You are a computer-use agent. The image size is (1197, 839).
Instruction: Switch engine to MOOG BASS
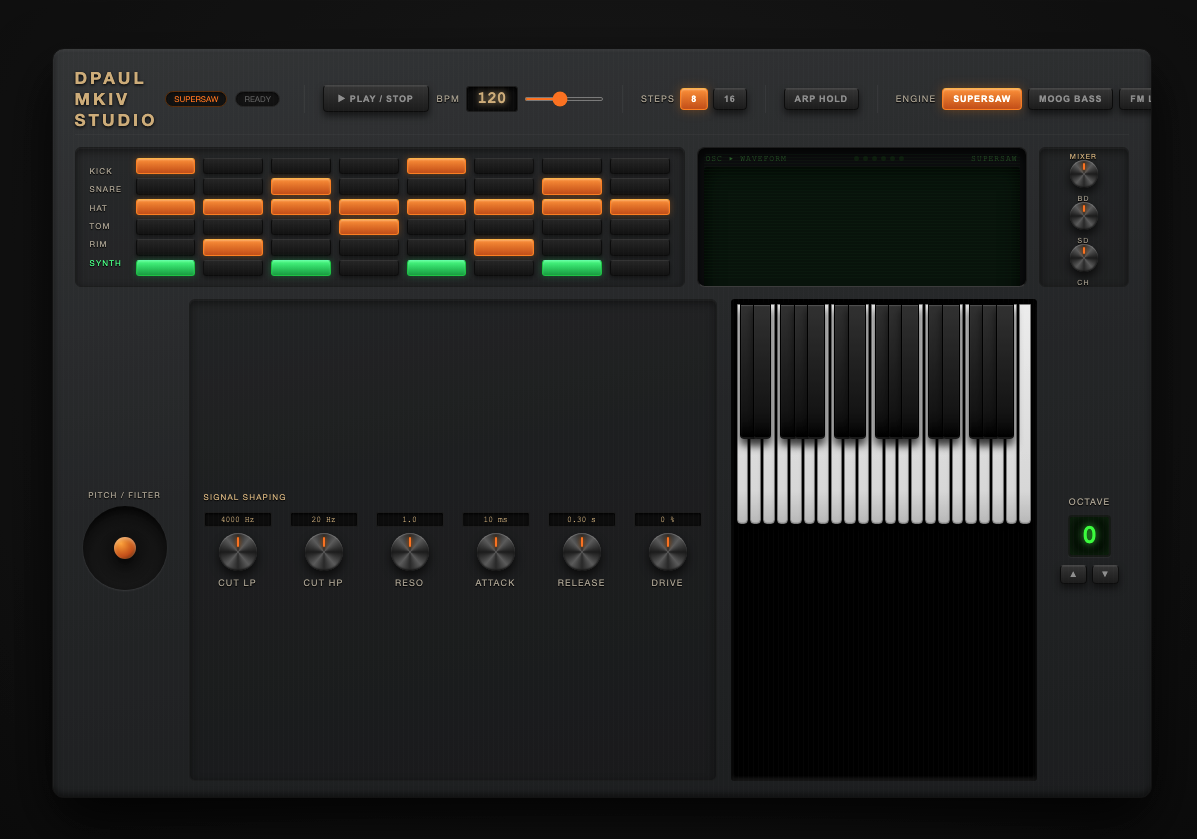click(x=1070, y=98)
